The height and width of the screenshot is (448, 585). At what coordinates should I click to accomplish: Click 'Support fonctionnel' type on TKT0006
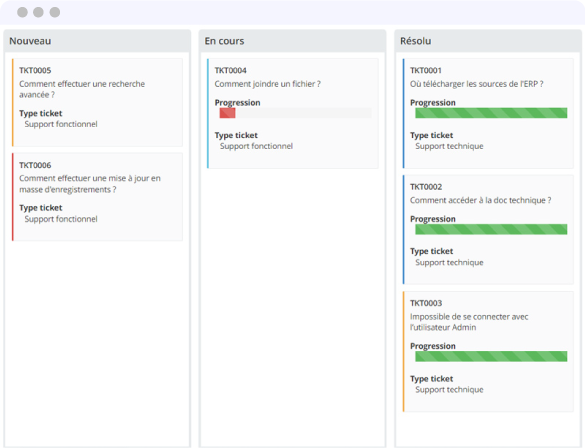pos(61,219)
